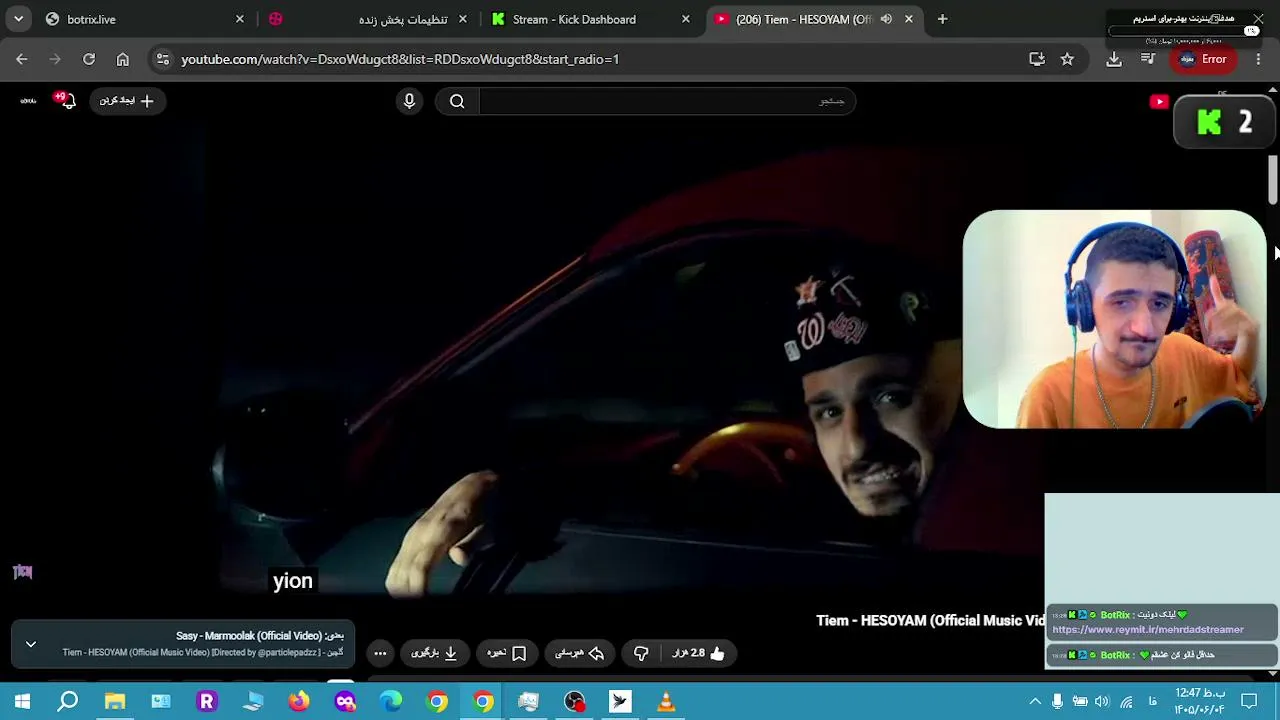Viewport: 1280px width, 720px height.
Task: Open VLC media player from taskbar
Action: click(666, 701)
